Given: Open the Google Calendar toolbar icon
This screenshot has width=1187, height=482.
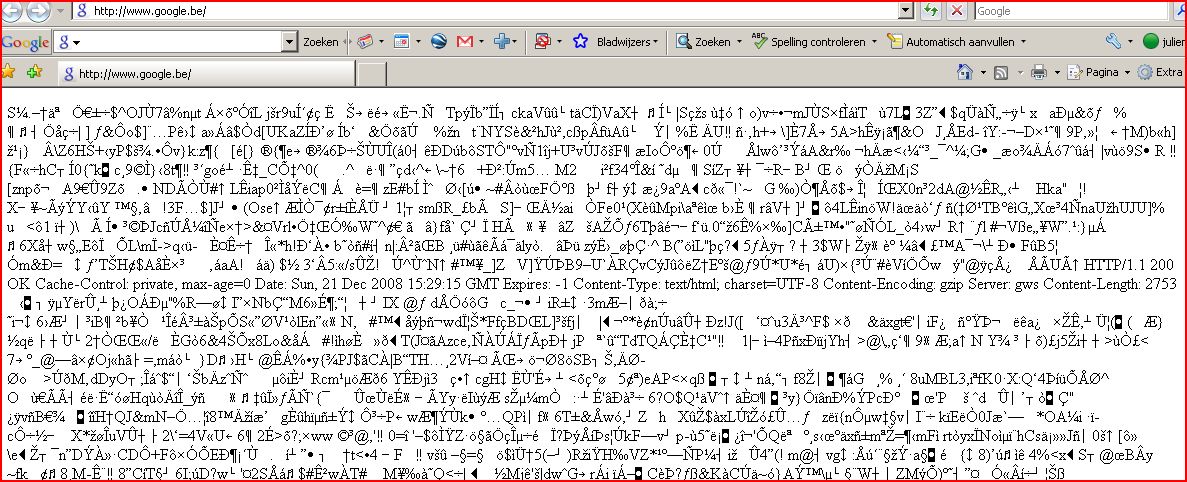Looking at the screenshot, I should click(x=401, y=42).
